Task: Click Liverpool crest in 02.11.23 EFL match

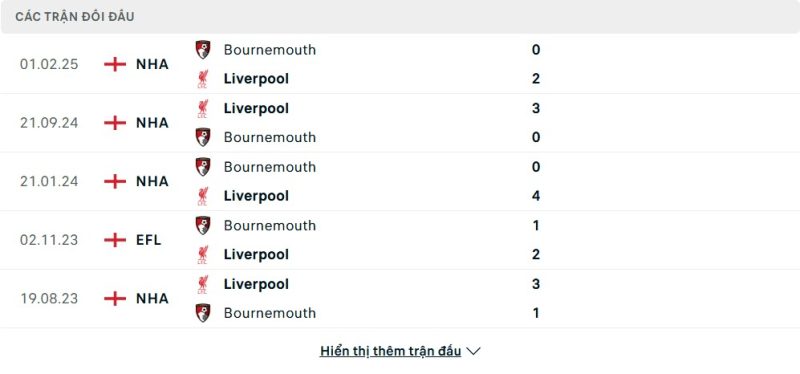Action: (203, 255)
